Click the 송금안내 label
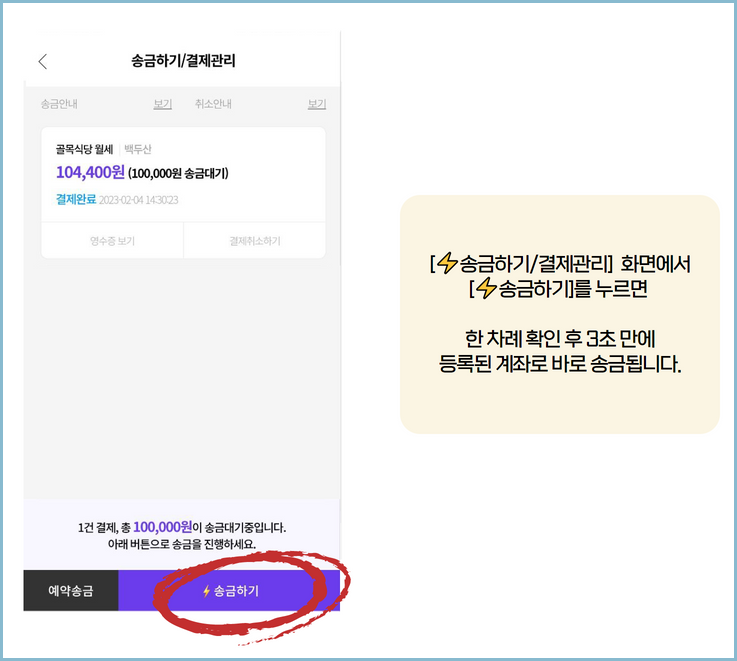This screenshot has width=737, height=661. (59, 104)
